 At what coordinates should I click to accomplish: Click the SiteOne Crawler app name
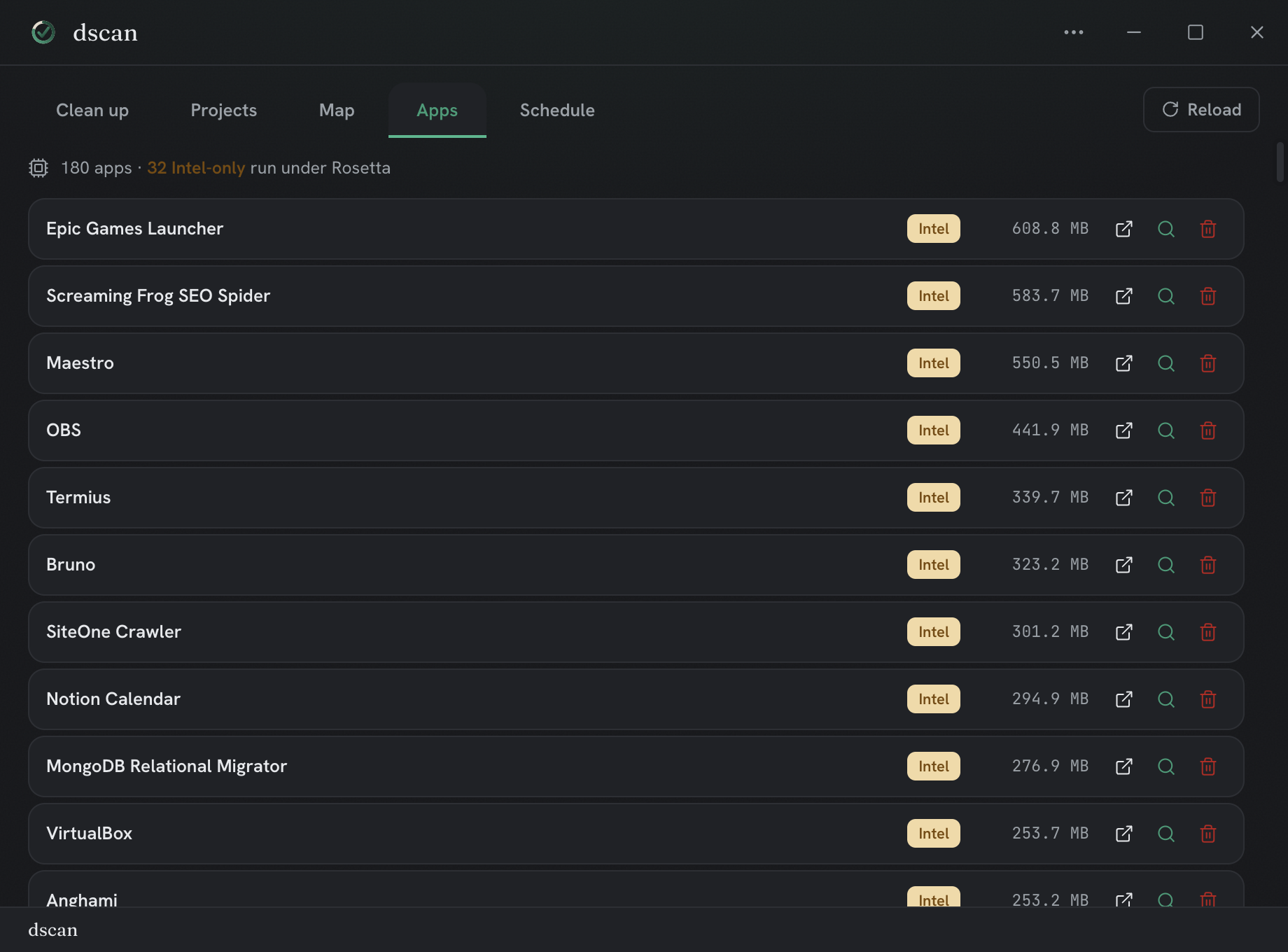pos(114,632)
